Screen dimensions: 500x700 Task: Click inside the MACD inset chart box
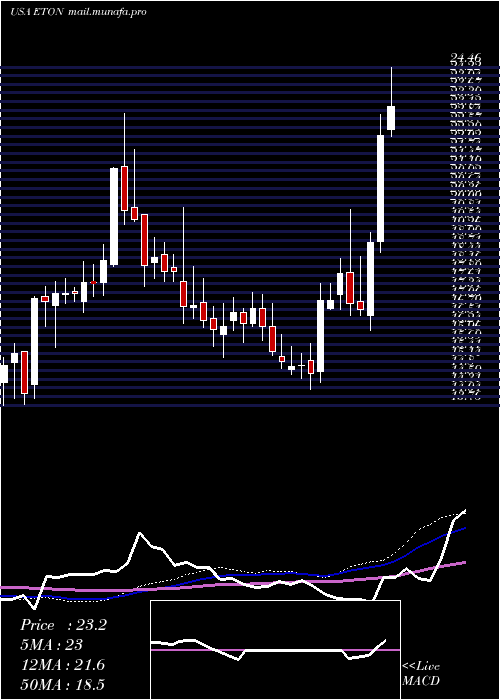point(275,650)
